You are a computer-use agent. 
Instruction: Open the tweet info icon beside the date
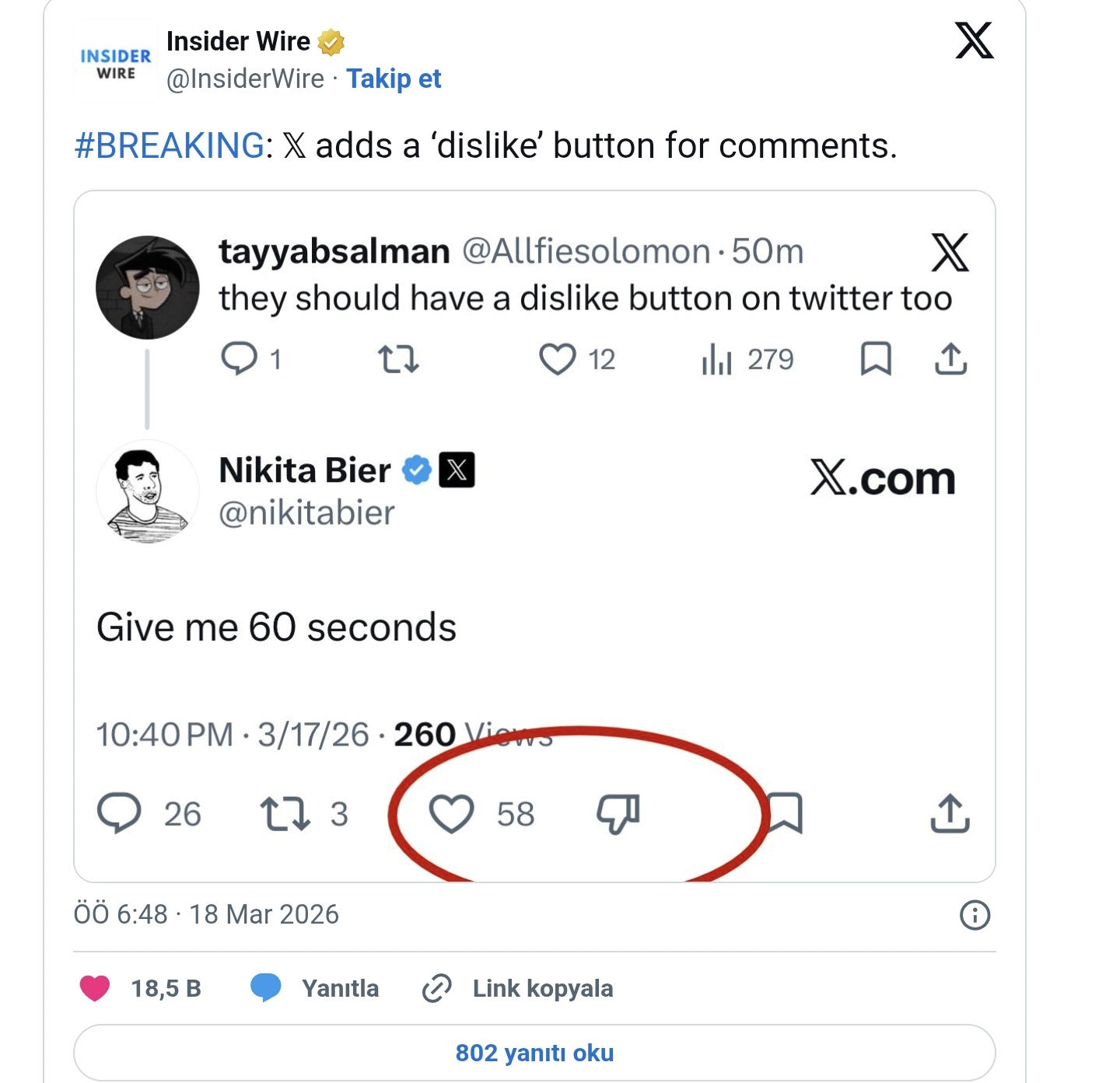975,915
